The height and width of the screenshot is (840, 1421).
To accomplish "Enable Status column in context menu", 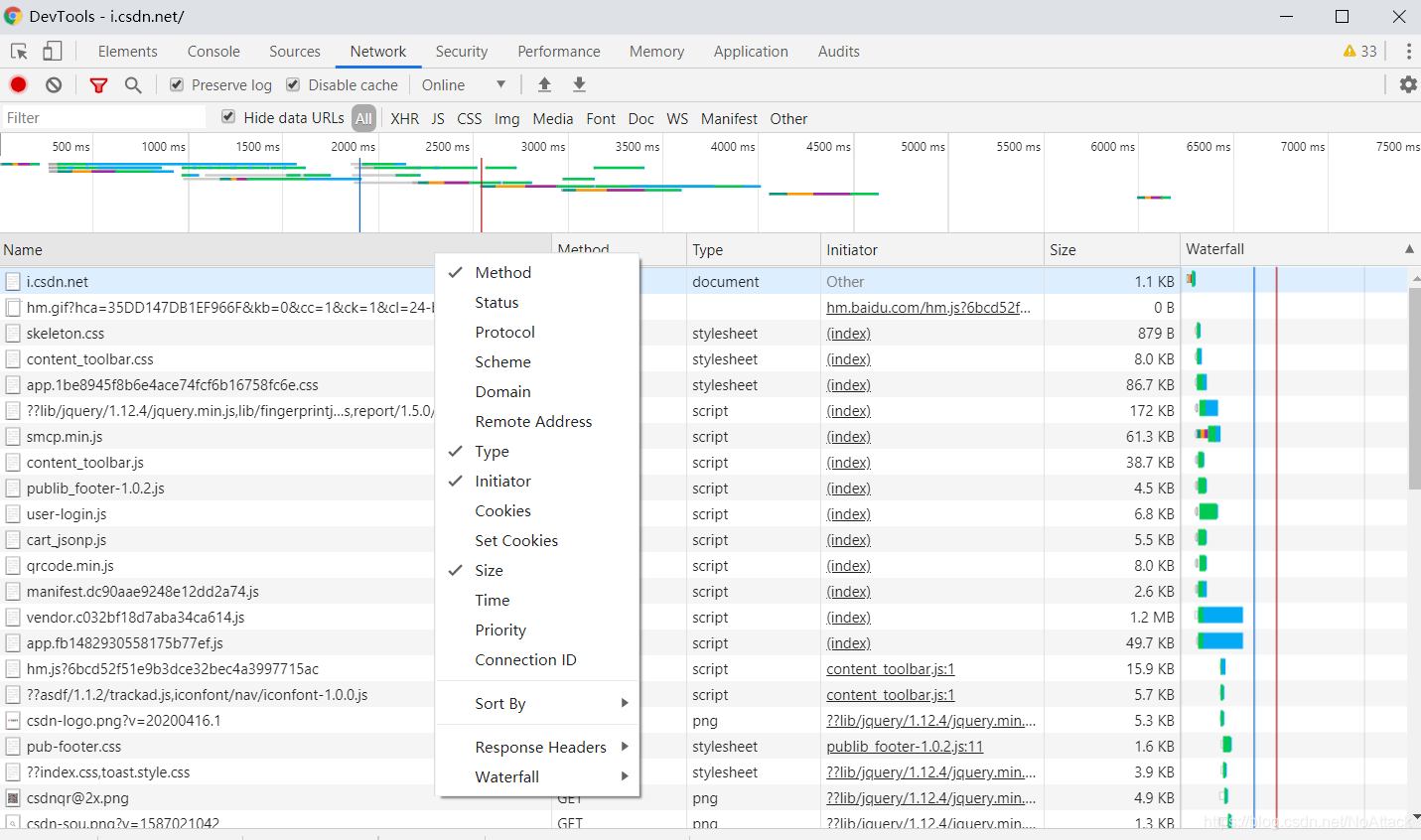I will click(537, 303).
